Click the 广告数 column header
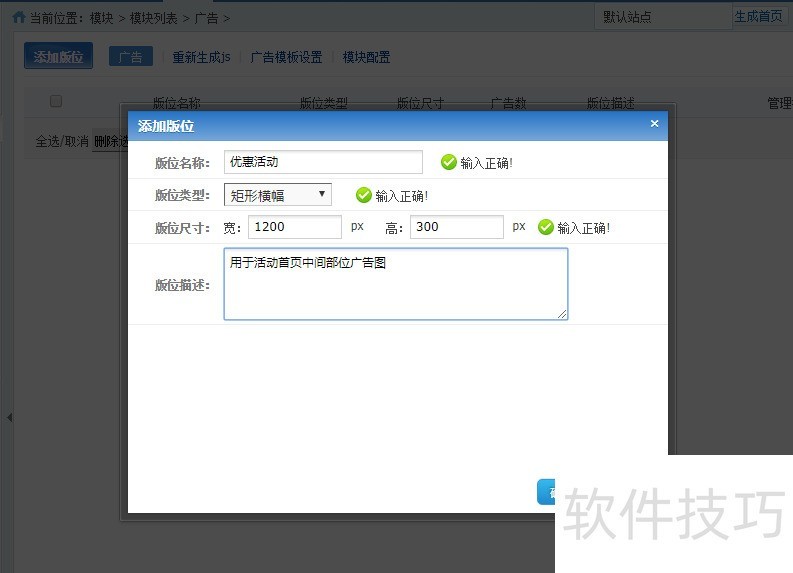 508,103
